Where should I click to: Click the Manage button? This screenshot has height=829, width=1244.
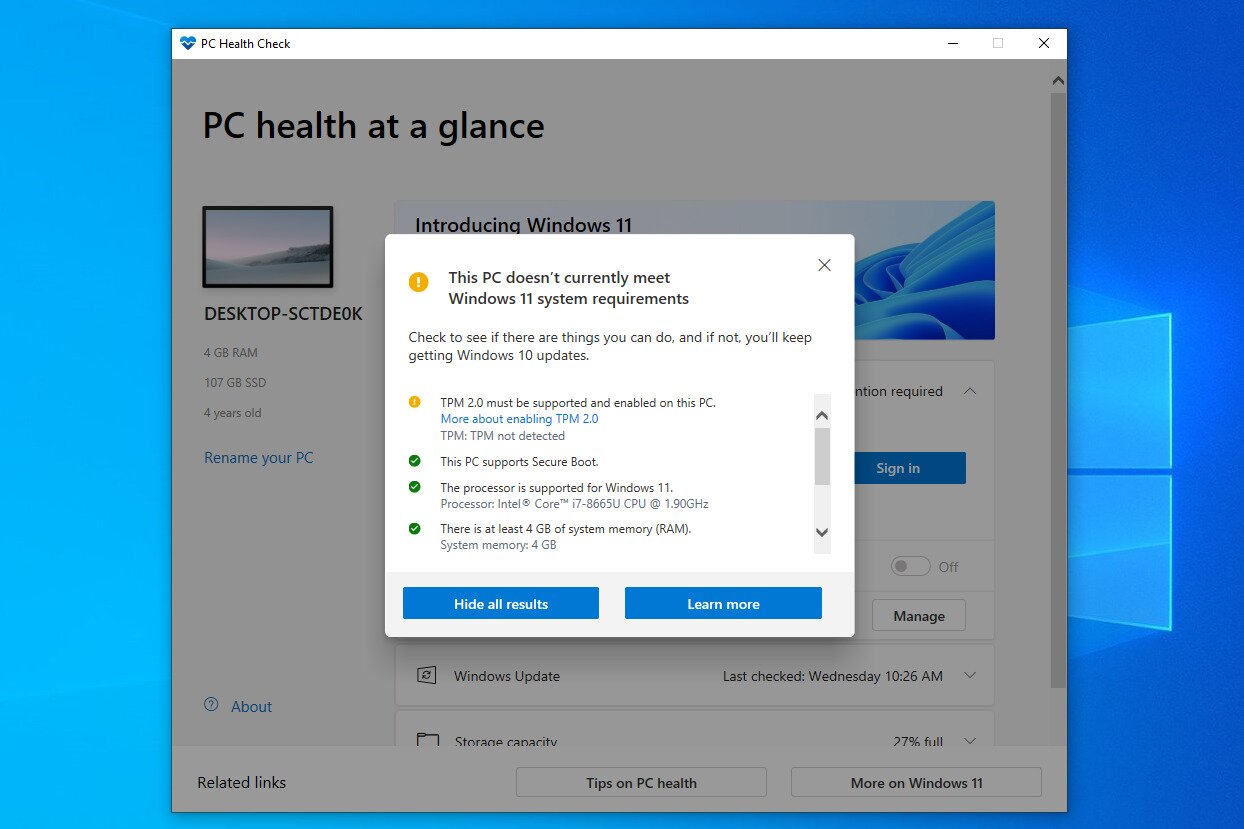[919, 616]
